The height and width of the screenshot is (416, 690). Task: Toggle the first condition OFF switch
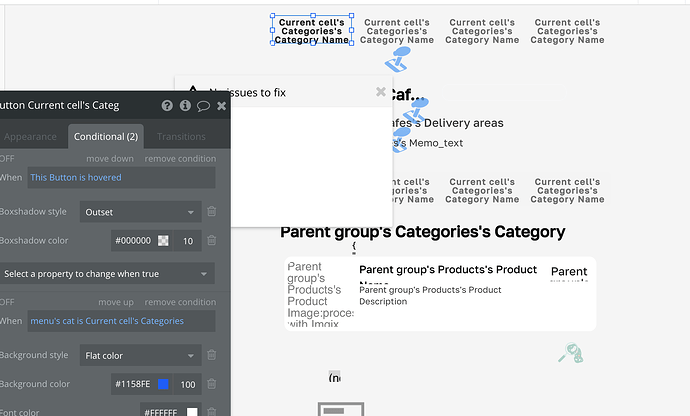pos(6,159)
